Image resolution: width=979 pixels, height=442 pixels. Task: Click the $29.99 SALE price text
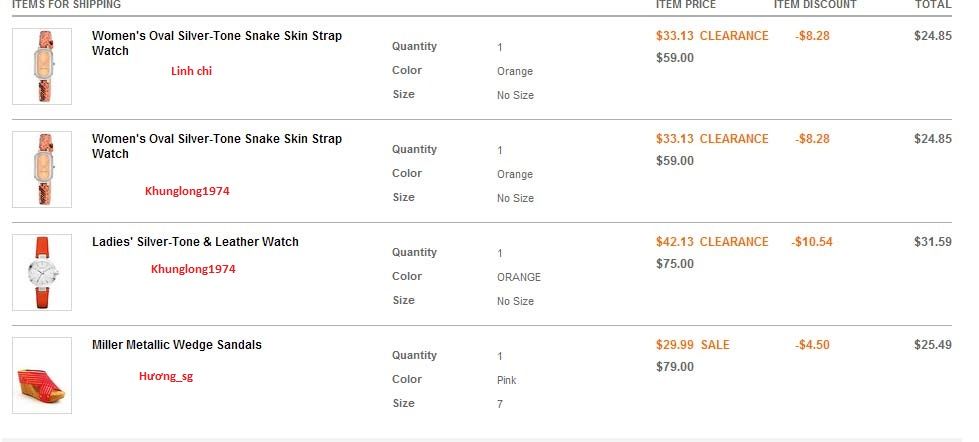coord(692,345)
